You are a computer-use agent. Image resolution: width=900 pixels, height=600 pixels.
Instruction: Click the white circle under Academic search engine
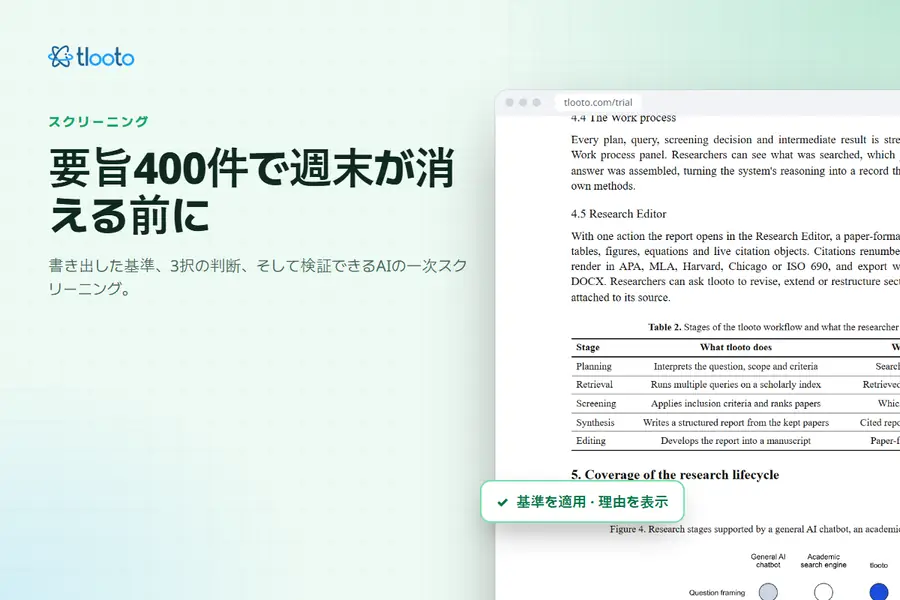823,592
